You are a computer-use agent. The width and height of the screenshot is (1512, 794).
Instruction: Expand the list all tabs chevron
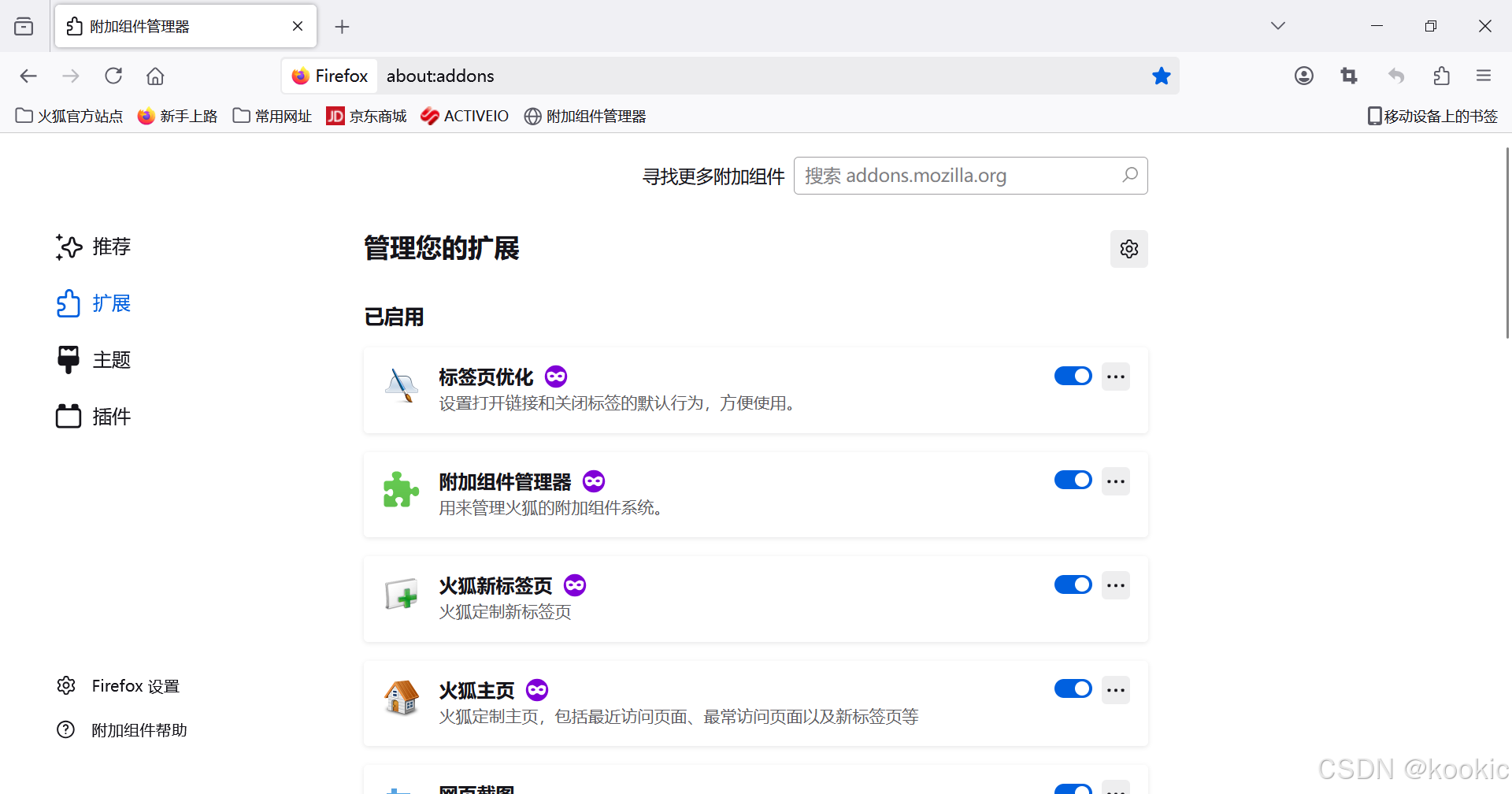pos(1278,26)
